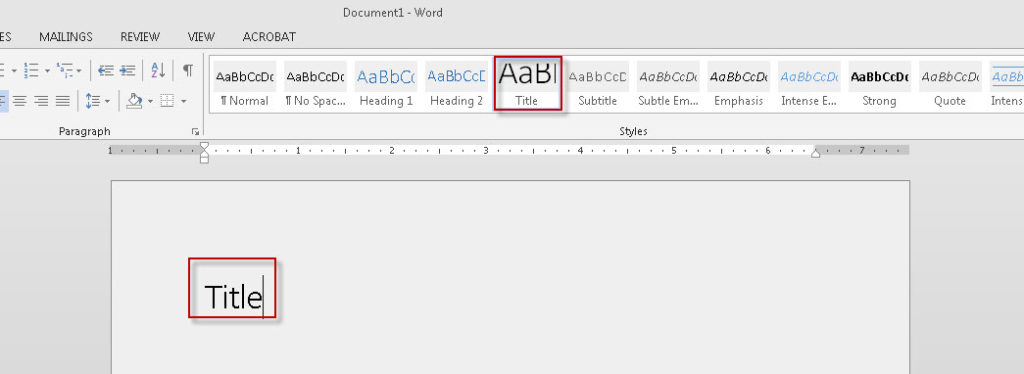This screenshot has width=1024, height=374.
Task: Click the Borders icon
Action: click(167, 101)
